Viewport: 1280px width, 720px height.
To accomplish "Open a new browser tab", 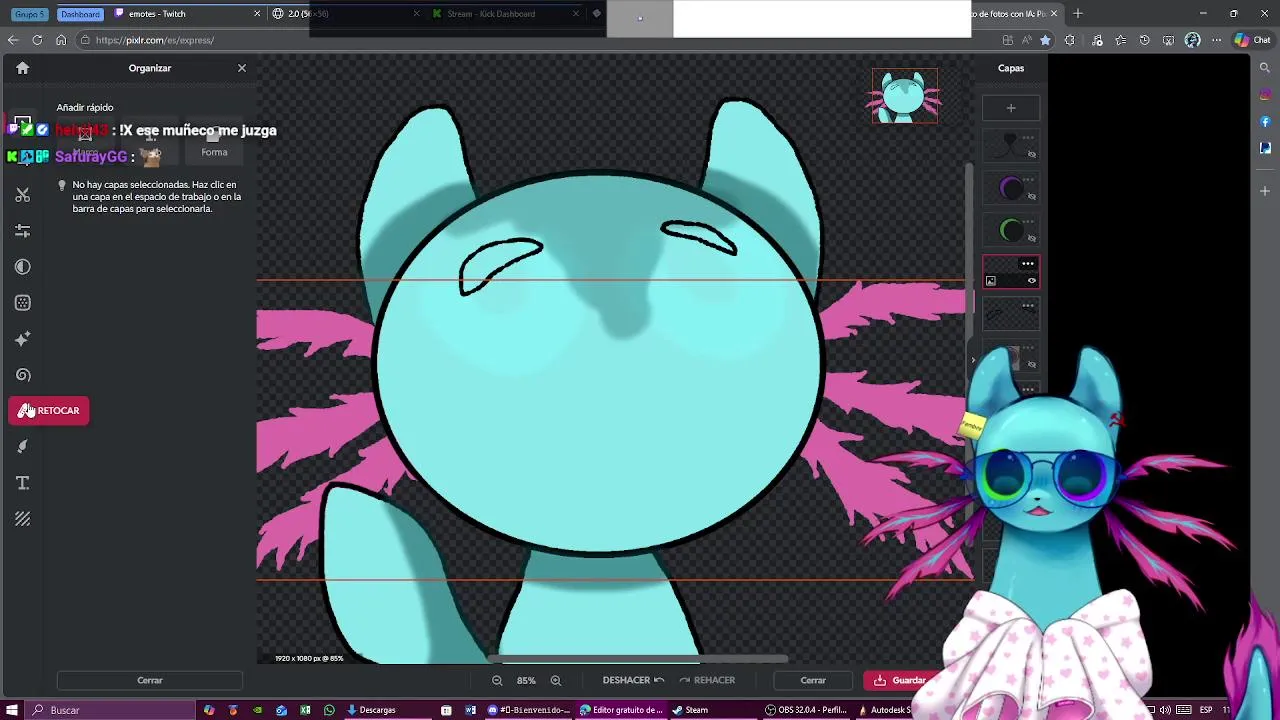I will (1077, 14).
